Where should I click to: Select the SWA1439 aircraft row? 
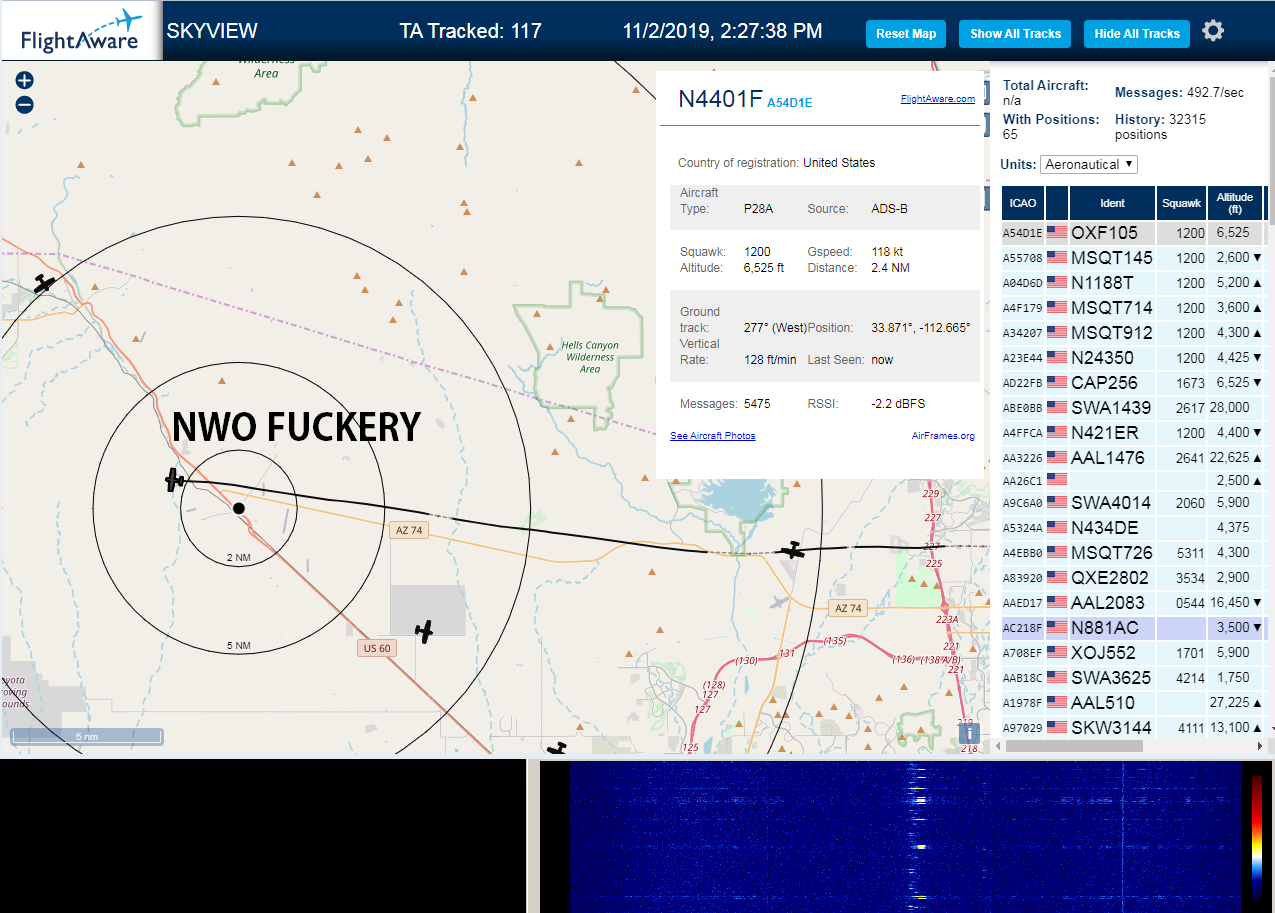1134,408
